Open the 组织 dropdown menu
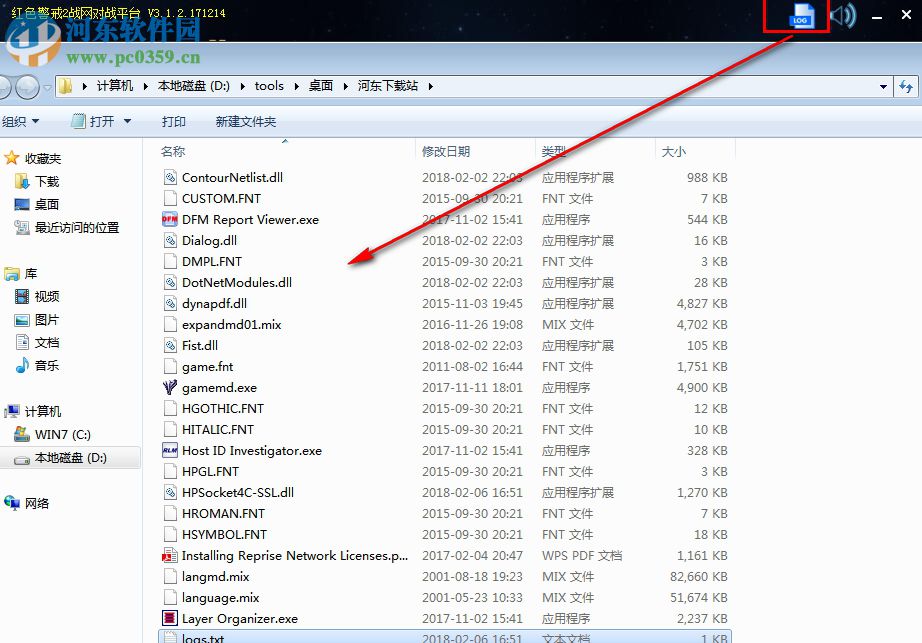 [x=20, y=121]
